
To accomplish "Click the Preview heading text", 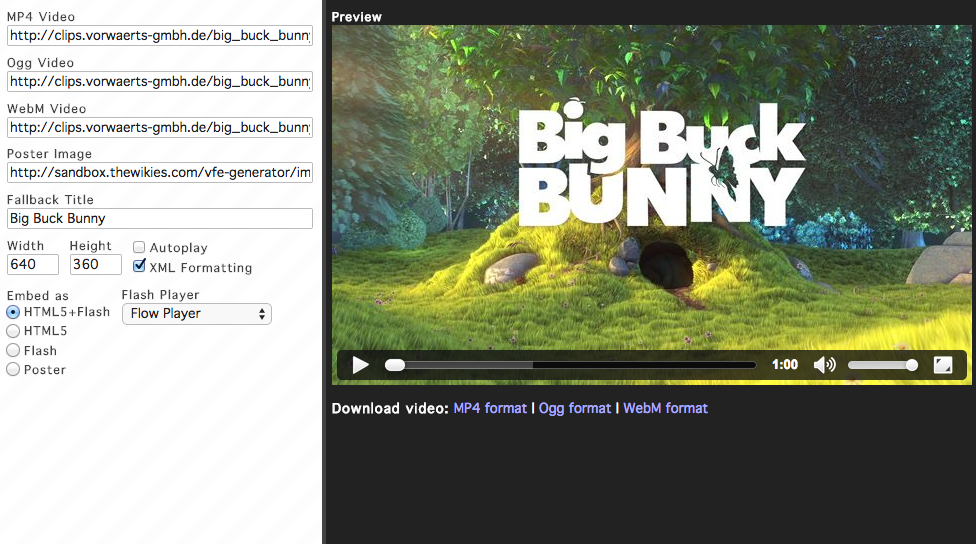I will coord(356,17).
